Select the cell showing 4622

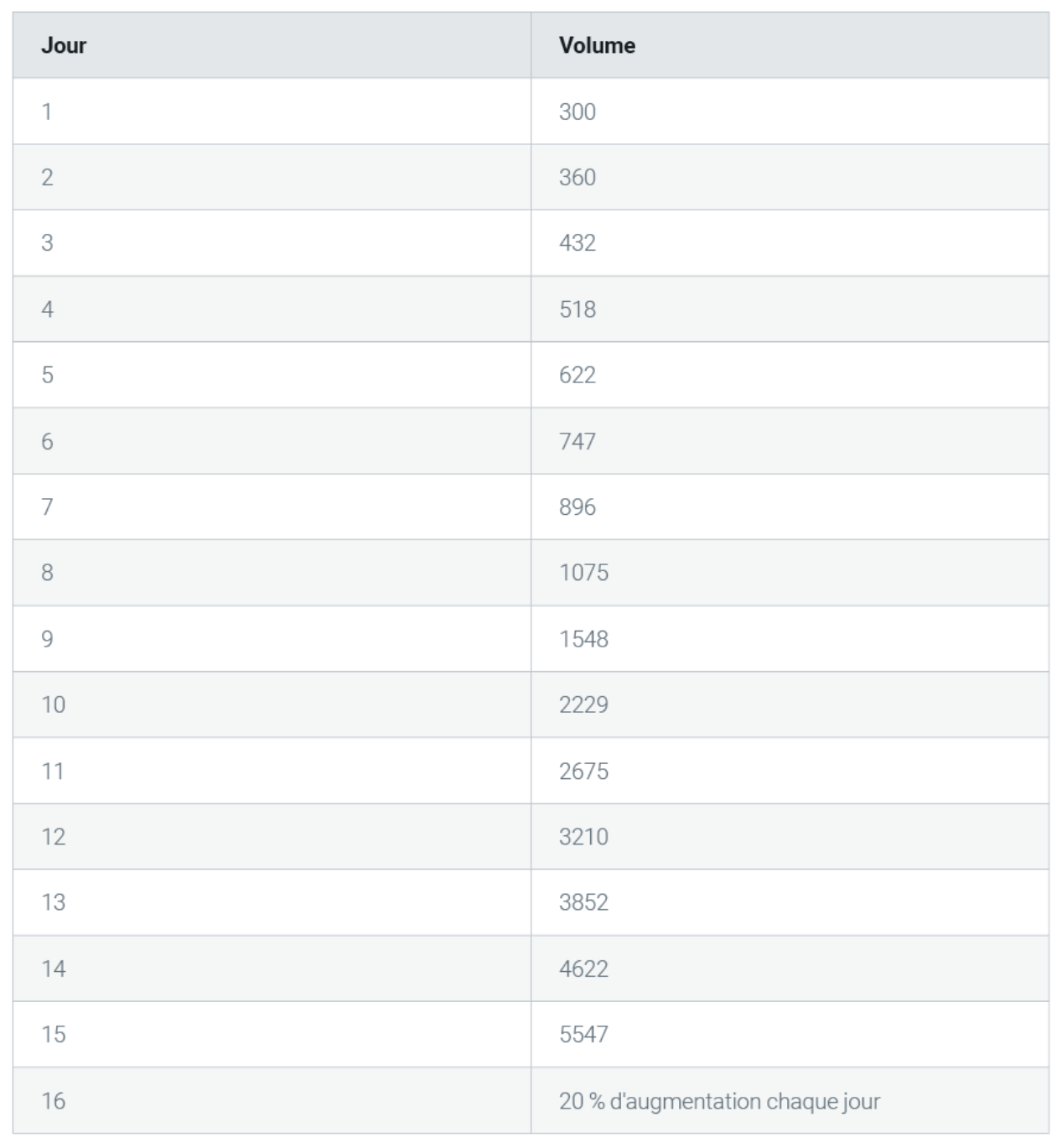[x=790, y=969]
